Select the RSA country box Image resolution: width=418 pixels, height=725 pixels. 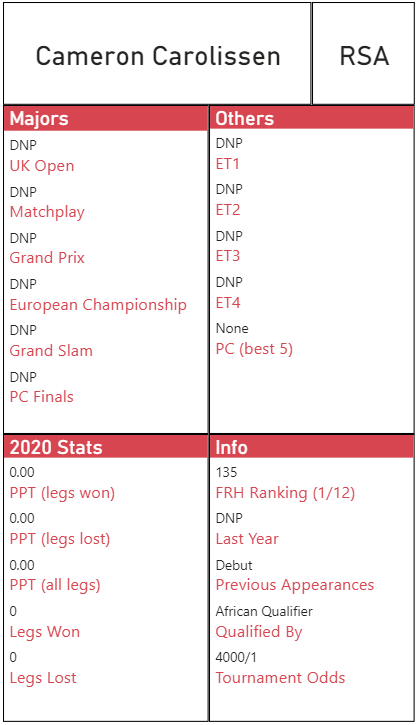coord(363,54)
